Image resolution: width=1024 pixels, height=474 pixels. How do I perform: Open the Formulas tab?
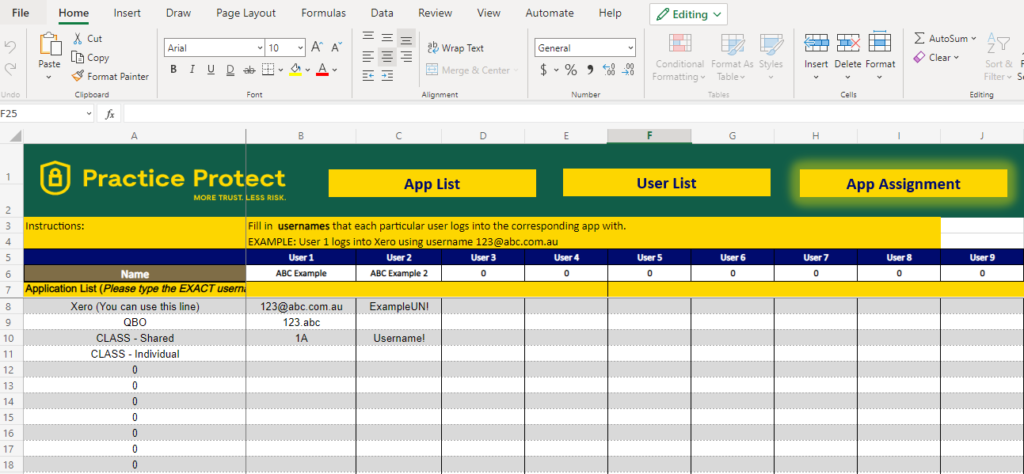click(325, 13)
